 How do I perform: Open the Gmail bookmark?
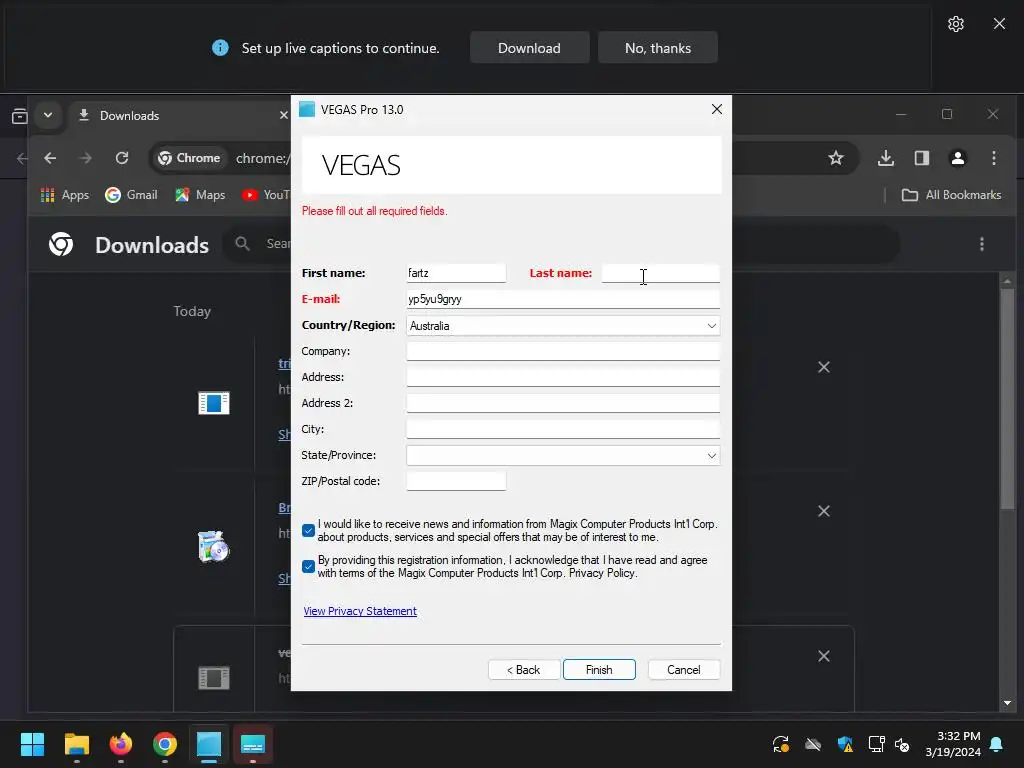tap(131, 195)
